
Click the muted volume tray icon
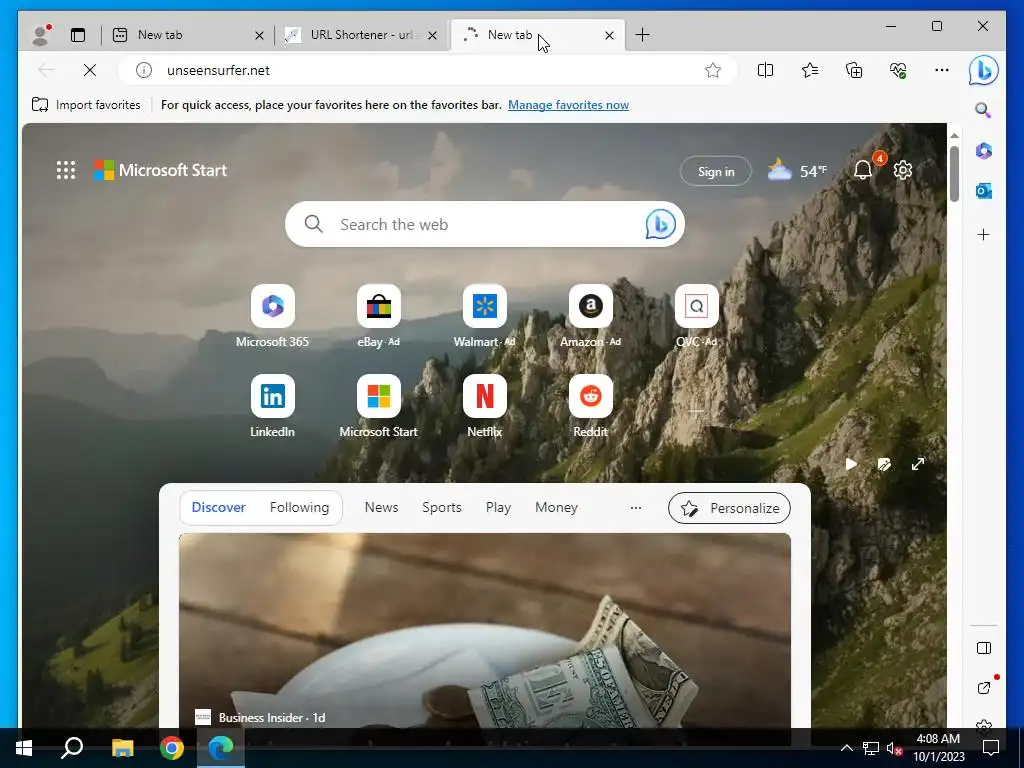click(894, 748)
